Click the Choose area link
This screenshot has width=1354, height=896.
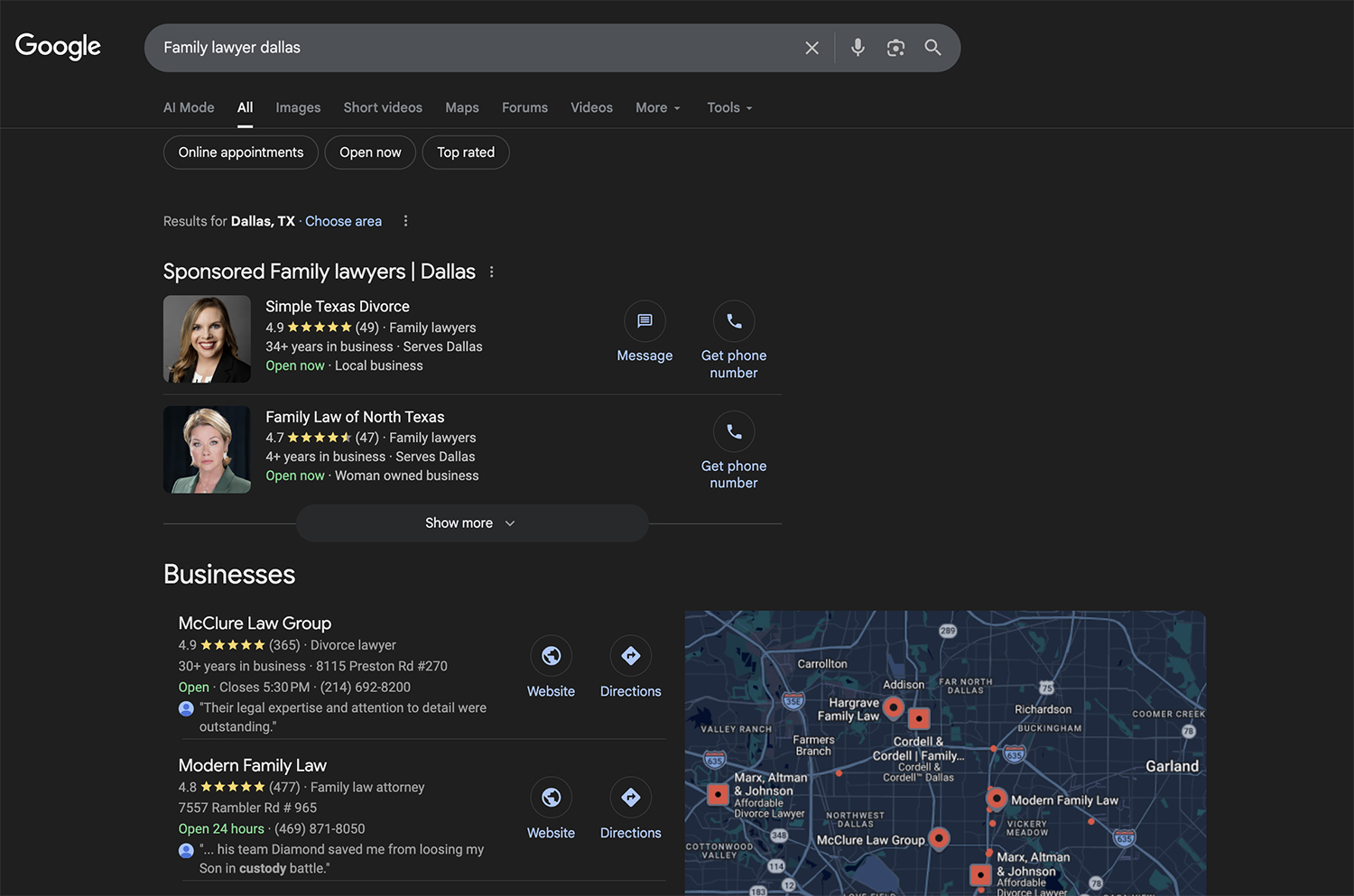pyautogui.click(x=343, y=221)
